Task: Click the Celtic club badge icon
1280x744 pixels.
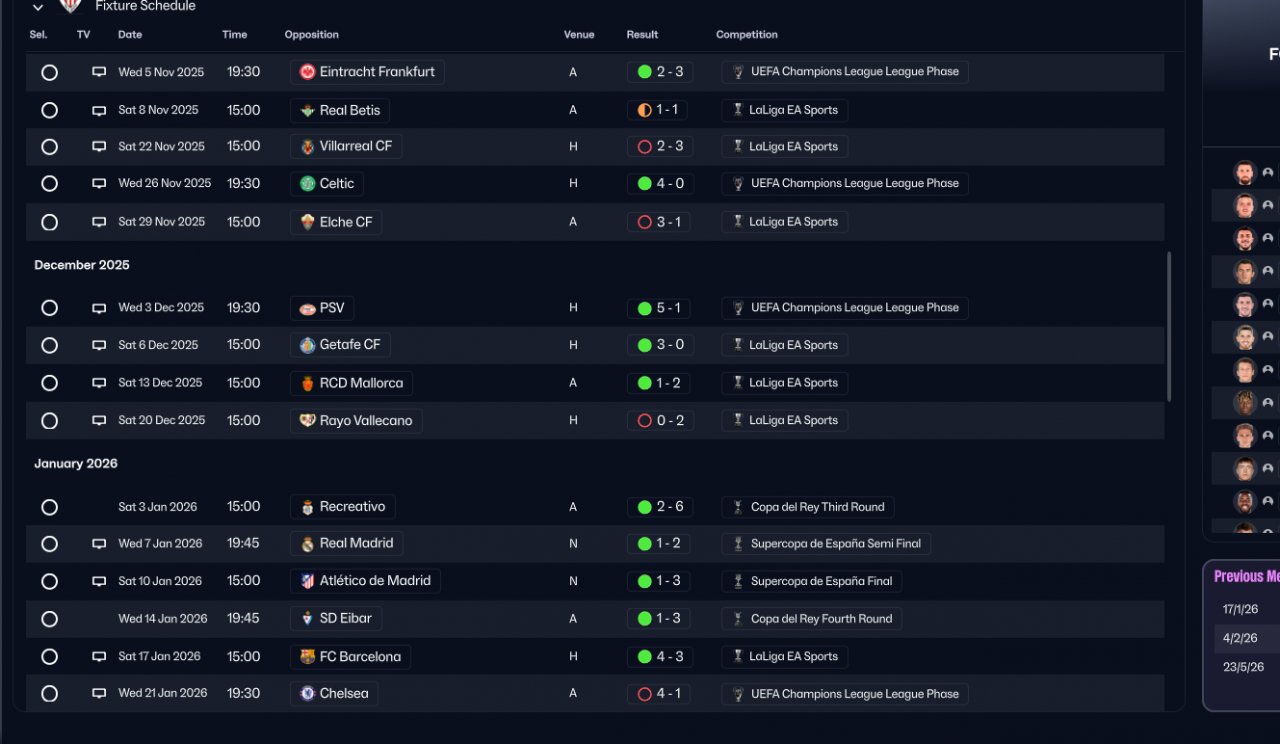Action: coord(308,184)
